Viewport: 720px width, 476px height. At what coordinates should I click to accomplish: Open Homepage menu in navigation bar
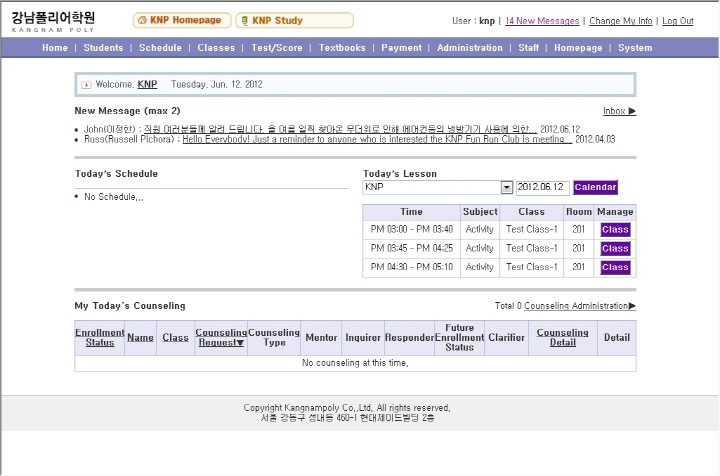(x=578, y=48)
